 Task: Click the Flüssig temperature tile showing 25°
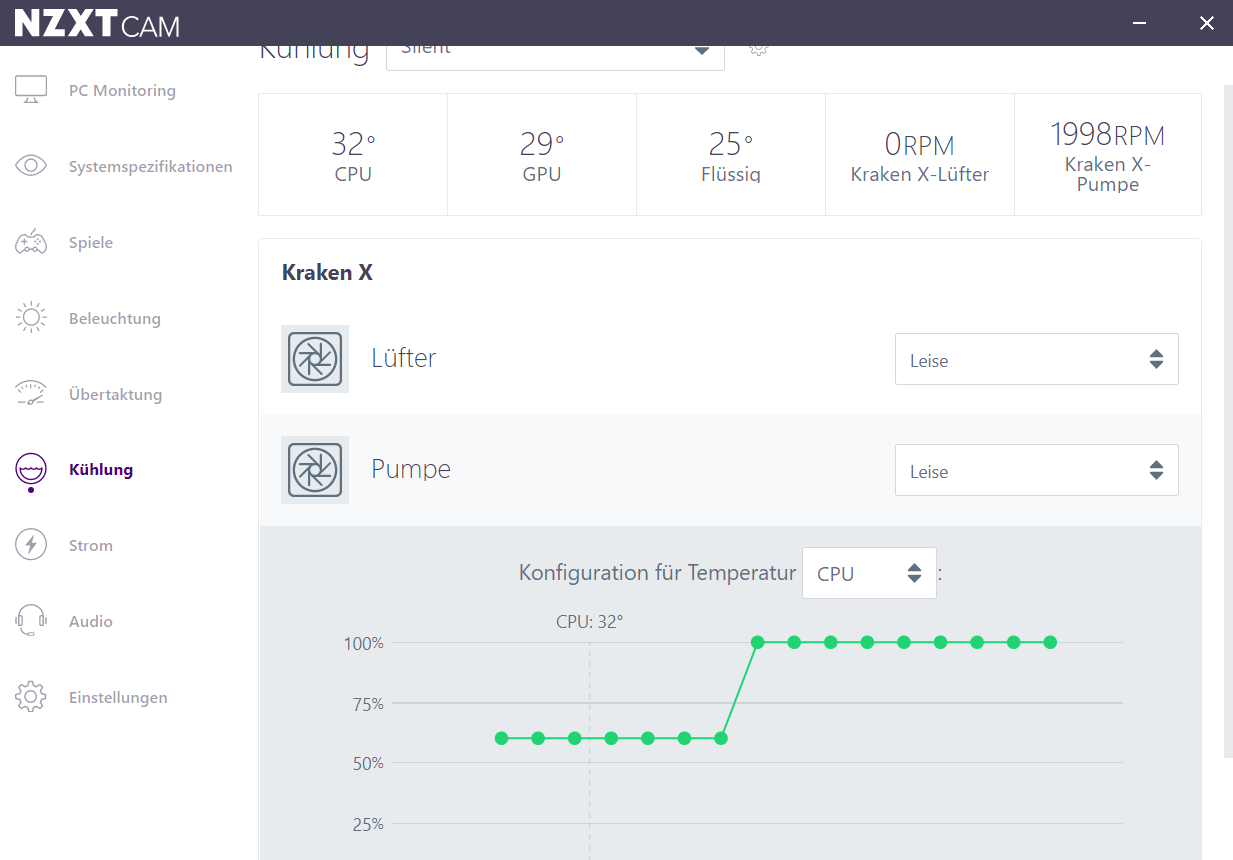pos(731,155)
